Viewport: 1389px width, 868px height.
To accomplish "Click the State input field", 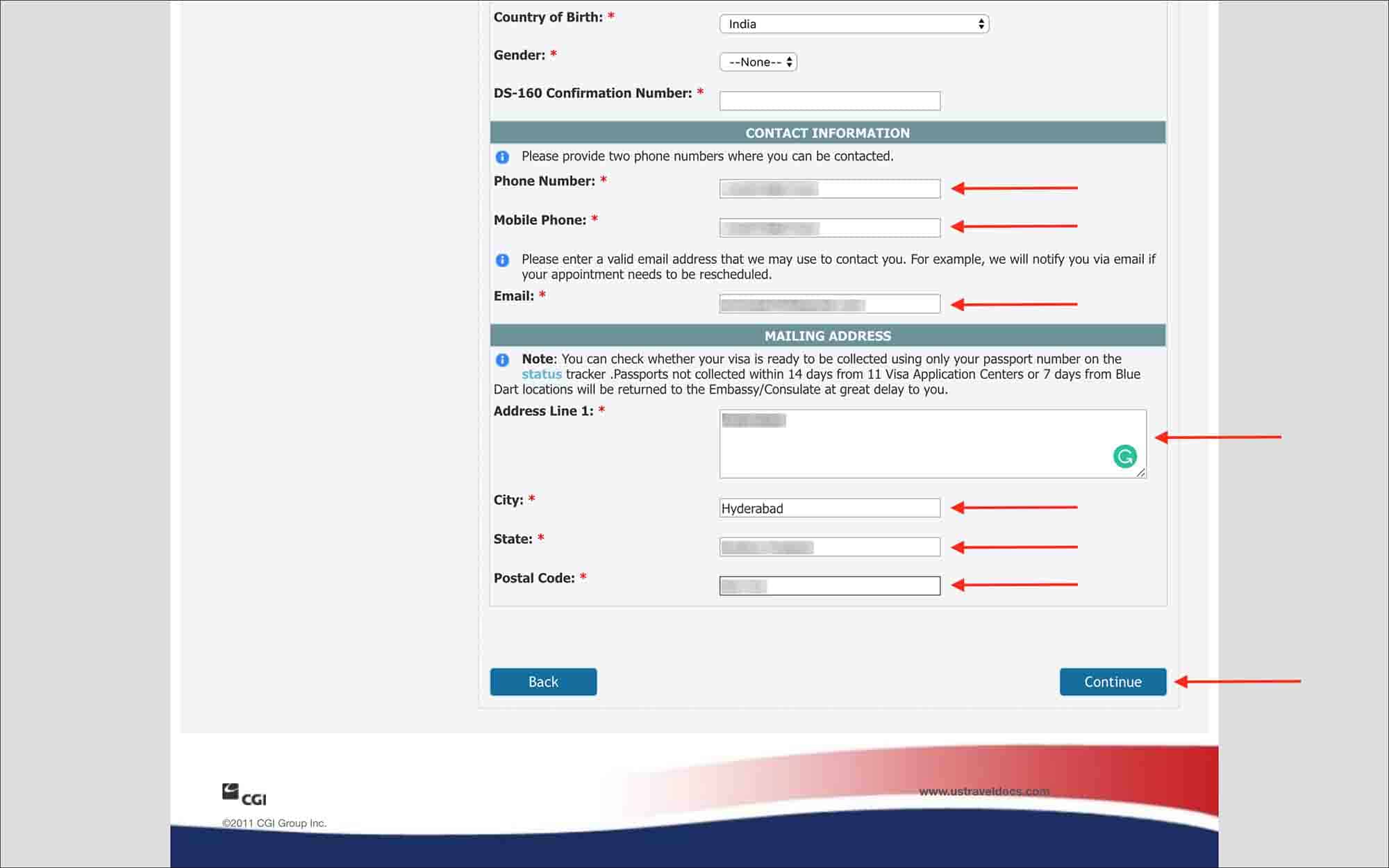I will click(829, 546).
